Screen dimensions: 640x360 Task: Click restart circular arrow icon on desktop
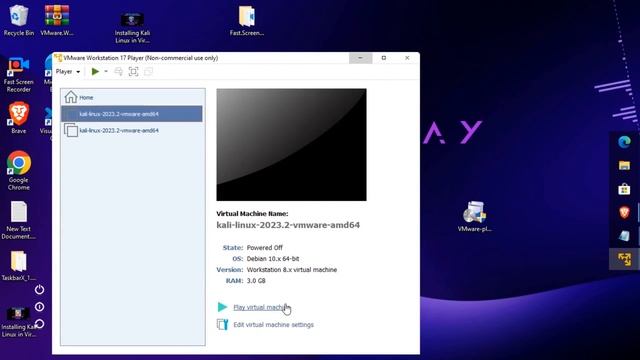(40, 324)
